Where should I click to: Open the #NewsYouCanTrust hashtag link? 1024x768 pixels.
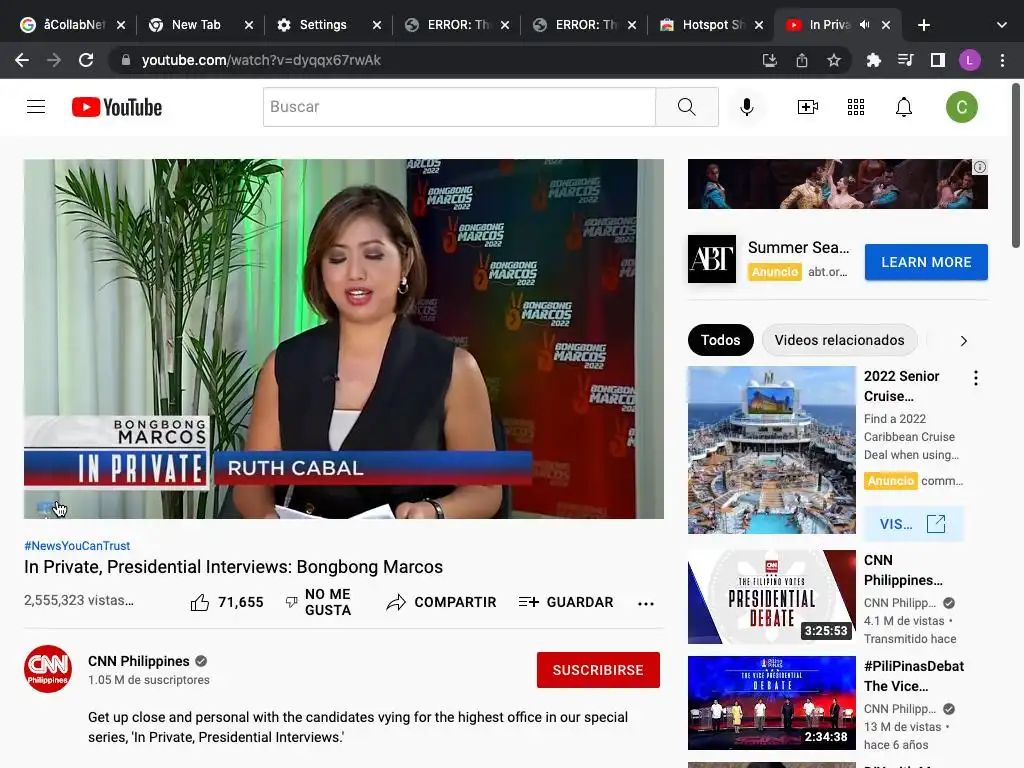click(77, 545)
